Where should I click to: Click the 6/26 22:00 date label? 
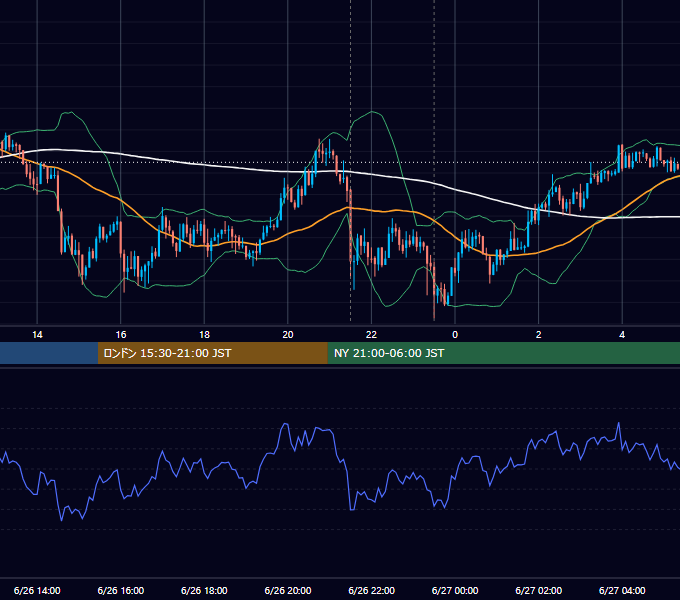pos(372,590)
